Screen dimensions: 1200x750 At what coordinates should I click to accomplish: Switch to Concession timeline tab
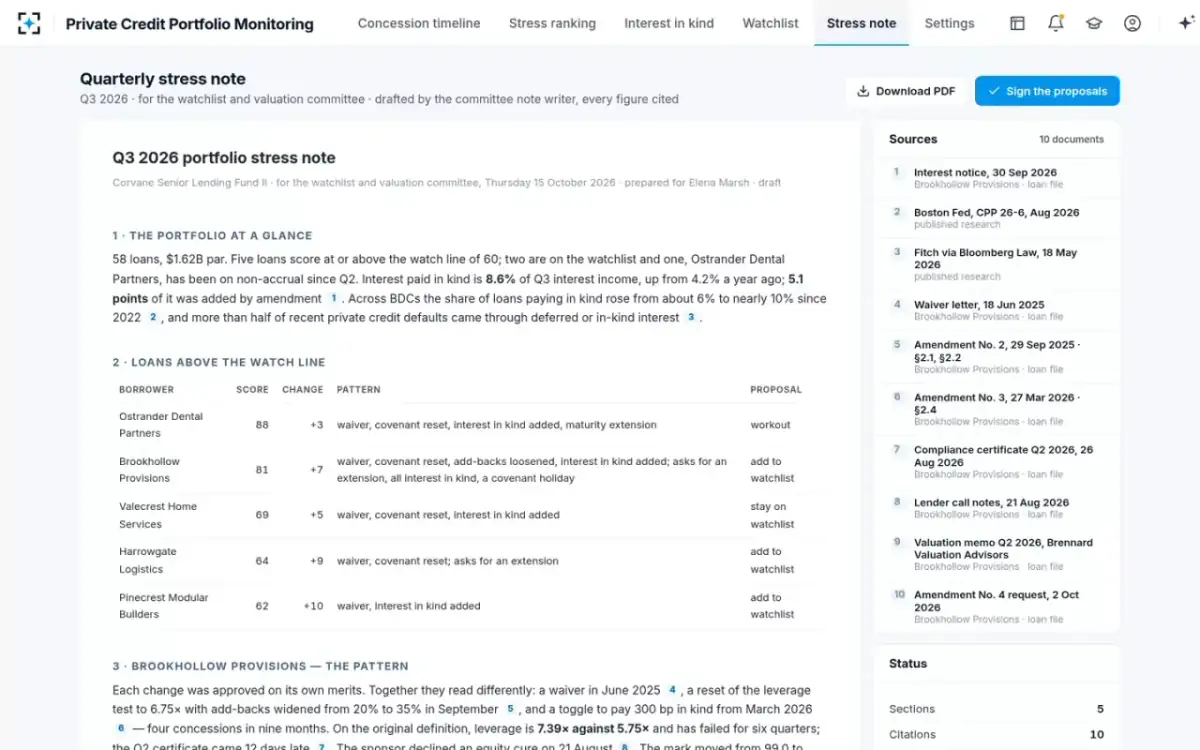pos(419,23)
